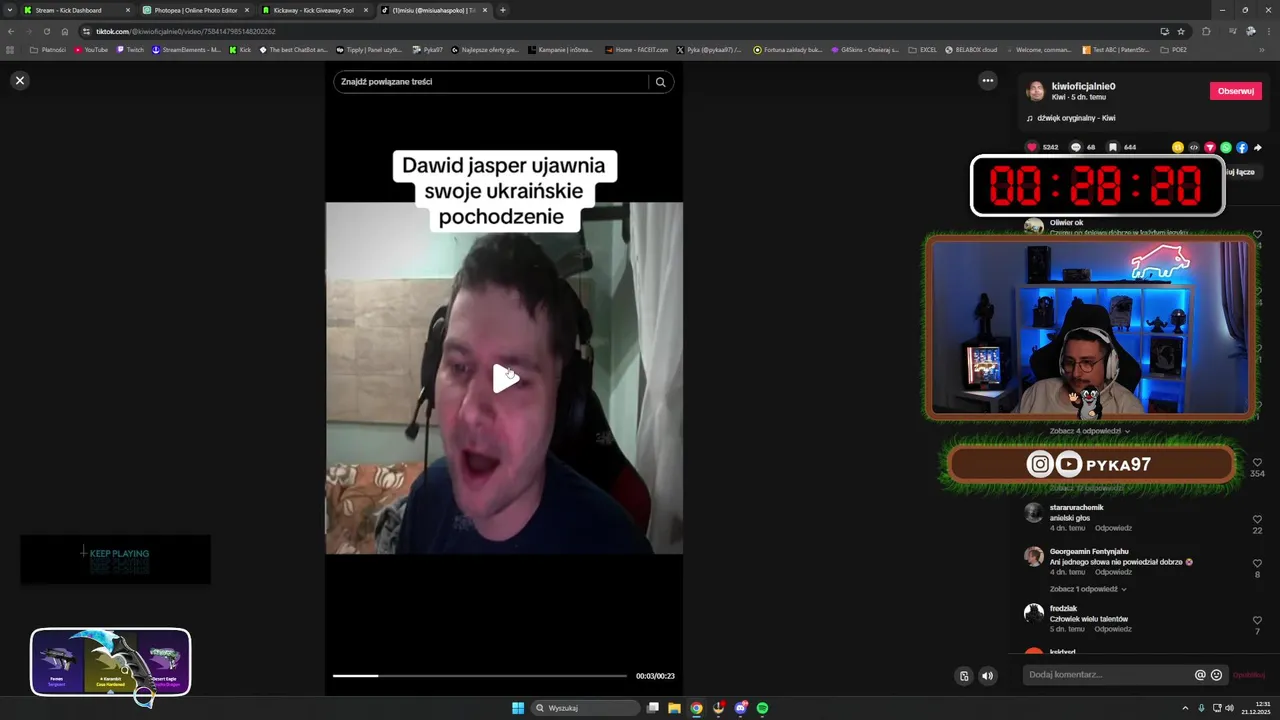Open the Home - FACEIT.com bookmark

[637, 49]
